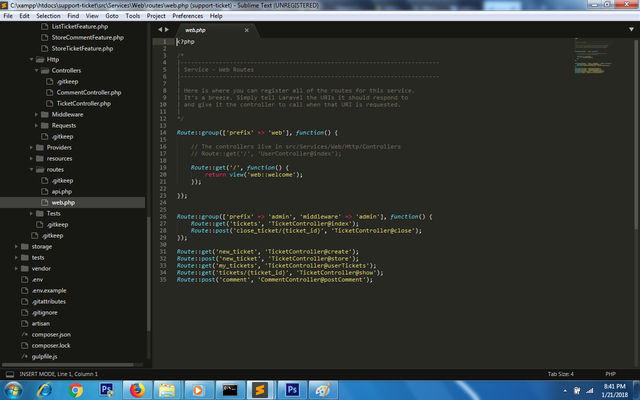Switch to command prompt in taskbar
Viewport: 640px width, 400px height.
230,390
